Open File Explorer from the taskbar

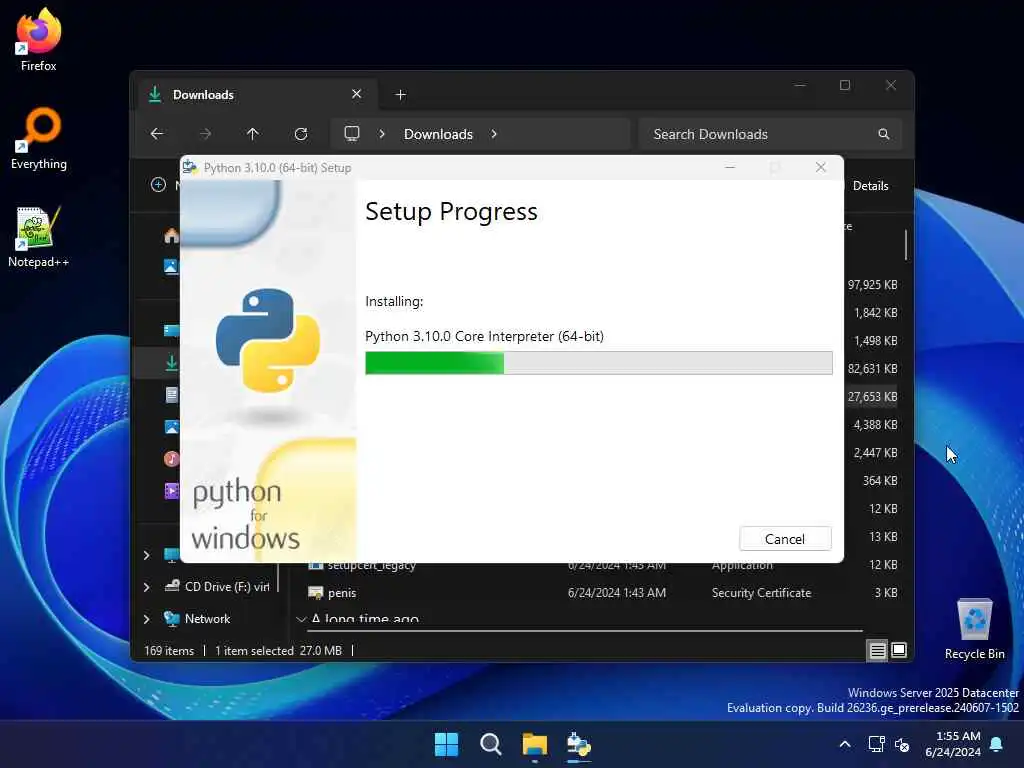(x=534, y=744)
